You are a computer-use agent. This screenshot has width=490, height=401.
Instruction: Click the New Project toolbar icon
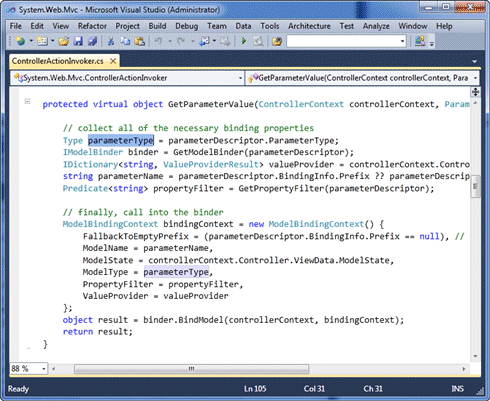click(20, 41)
